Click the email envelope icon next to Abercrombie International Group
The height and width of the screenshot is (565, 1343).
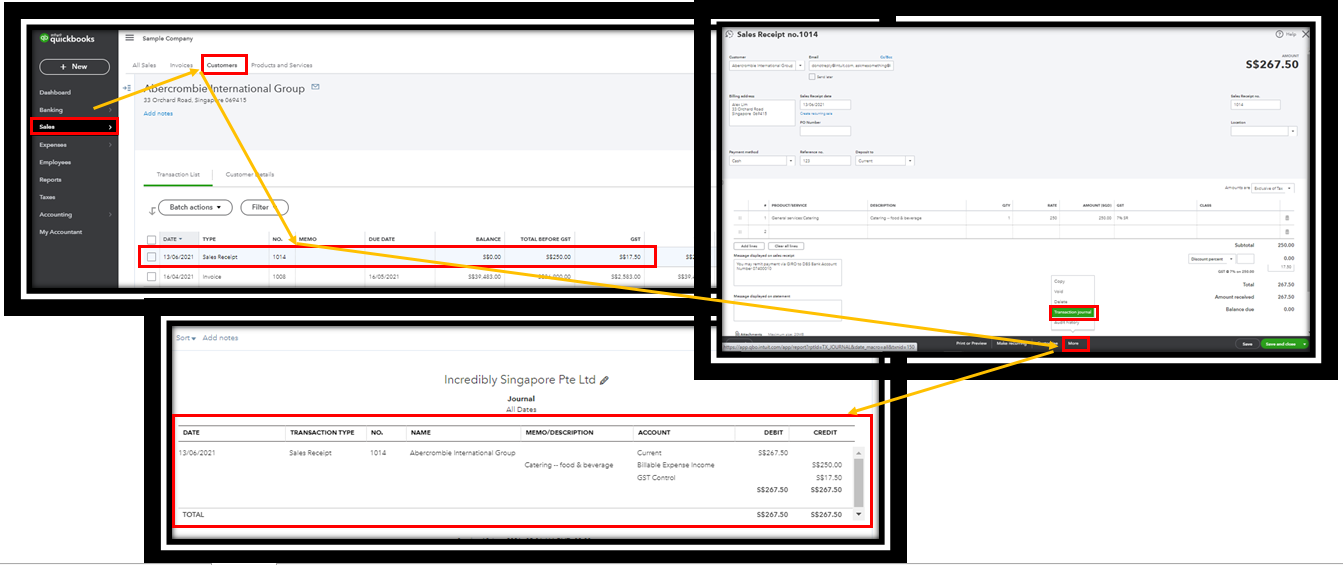click(x=315, y=87)
